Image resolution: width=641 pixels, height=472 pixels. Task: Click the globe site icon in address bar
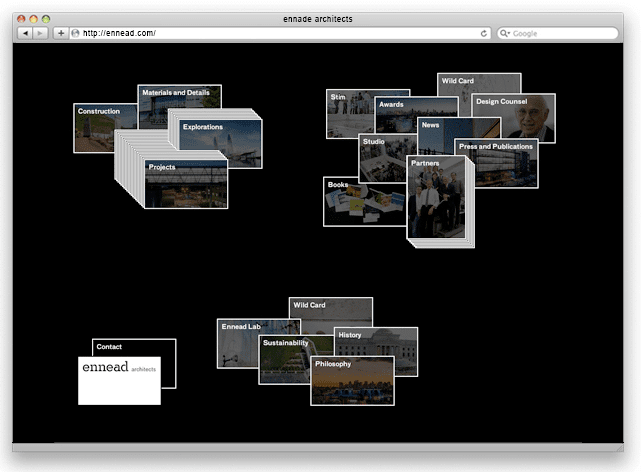(x=75, y=34)
